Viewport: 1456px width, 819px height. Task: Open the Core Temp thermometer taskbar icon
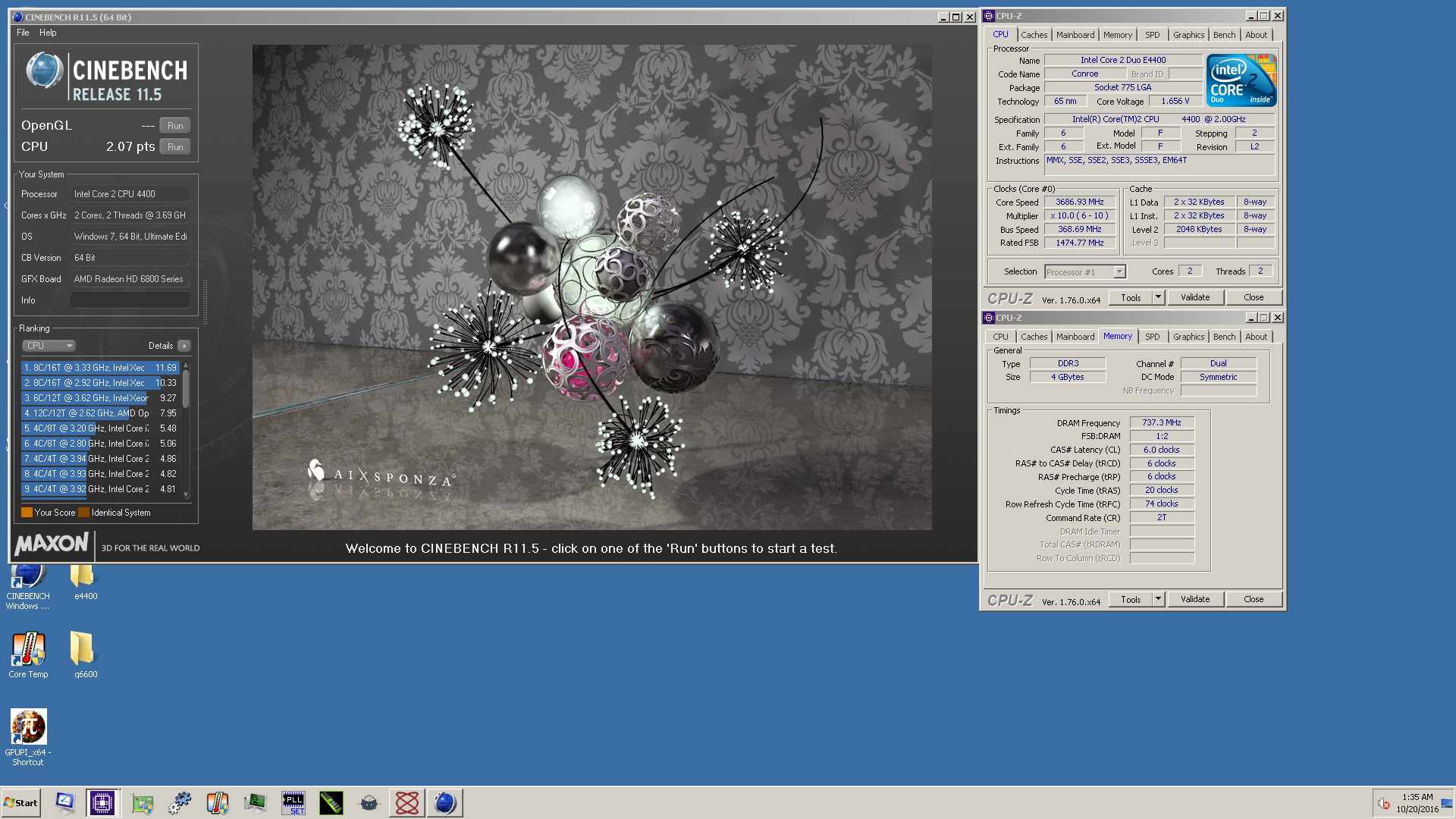(218, 803)
